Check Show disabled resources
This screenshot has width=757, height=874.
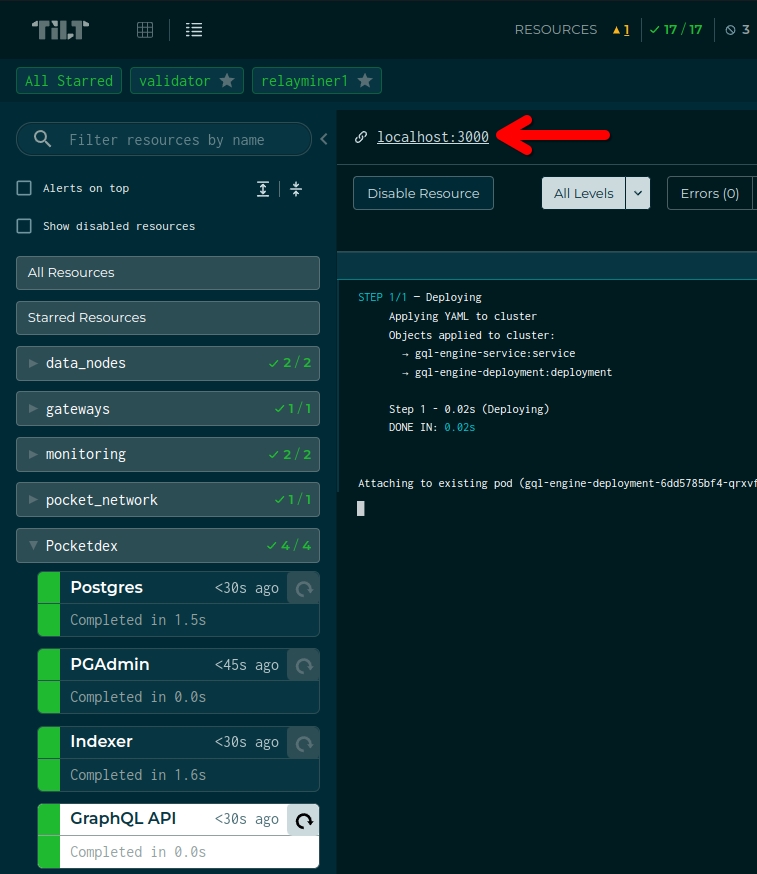click(24, 226)
